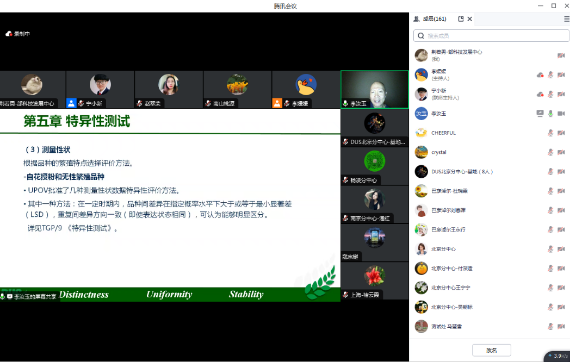
Task: Click the camera-on icon in presenter's member row
Action: coord(561,113)
